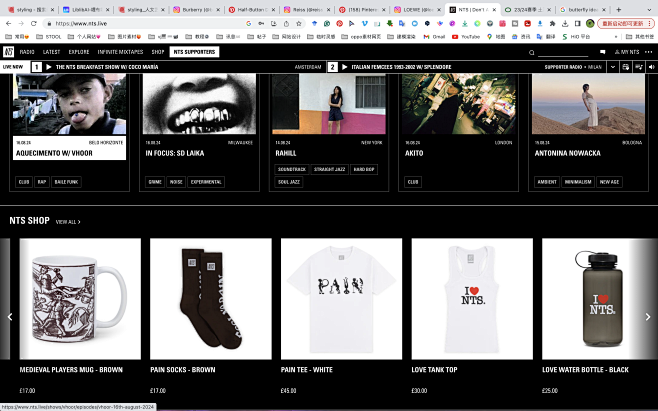Expand the 其他书签 bookmarks folder
658x411 pixels.
pyautogui.click(x=640, y=37)
